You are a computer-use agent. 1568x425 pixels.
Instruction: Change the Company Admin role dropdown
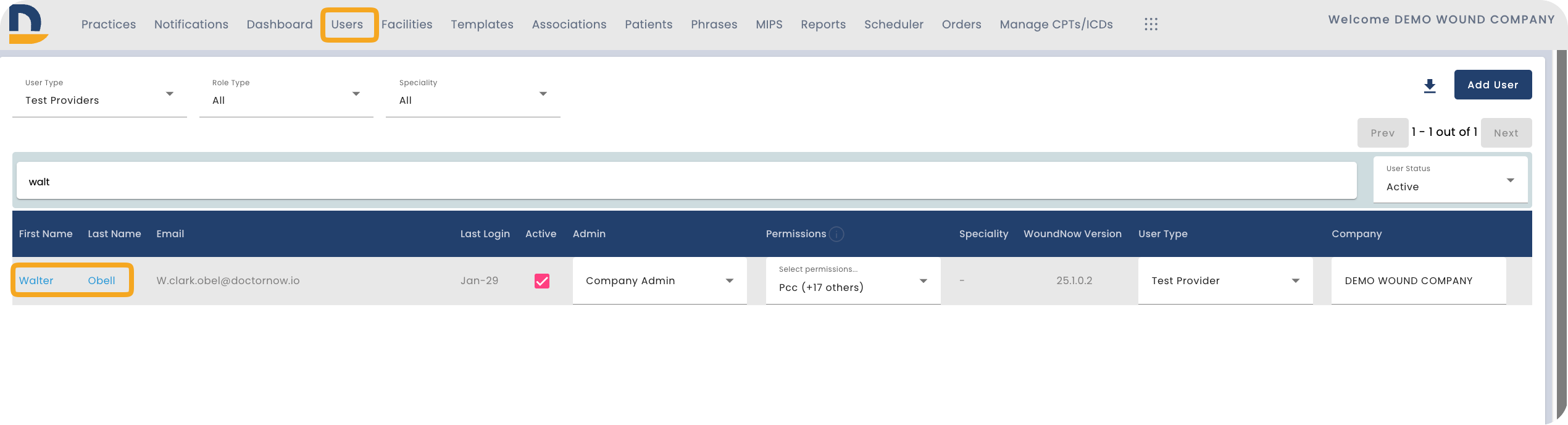pos(660,280)
